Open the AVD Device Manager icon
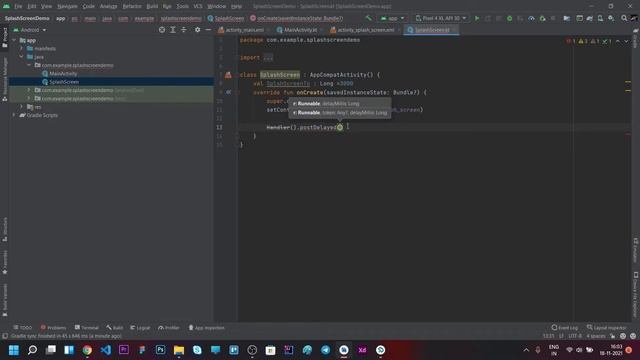640x360 pixels. click(600, 18)
